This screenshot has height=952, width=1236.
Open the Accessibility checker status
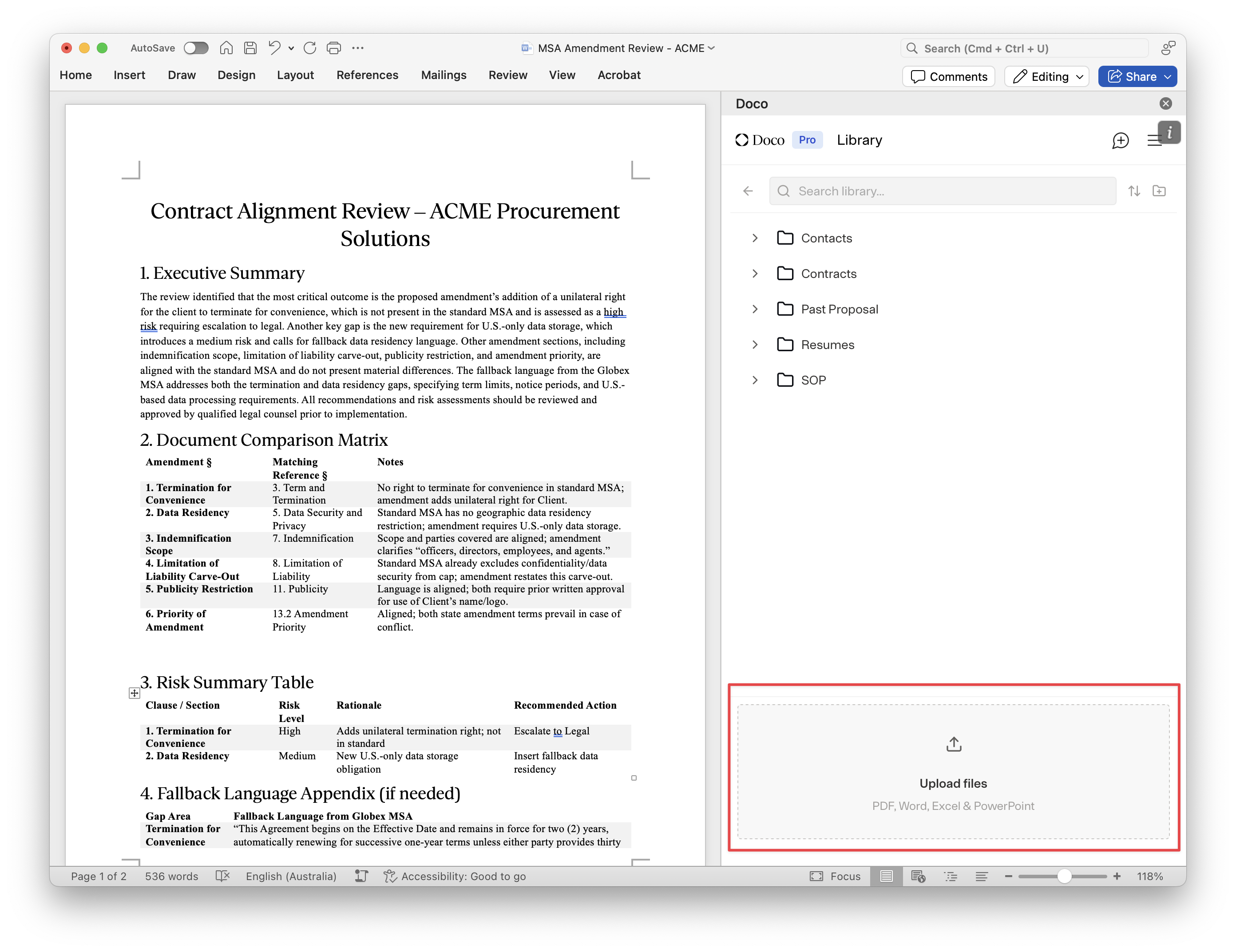tap(456, 876)
